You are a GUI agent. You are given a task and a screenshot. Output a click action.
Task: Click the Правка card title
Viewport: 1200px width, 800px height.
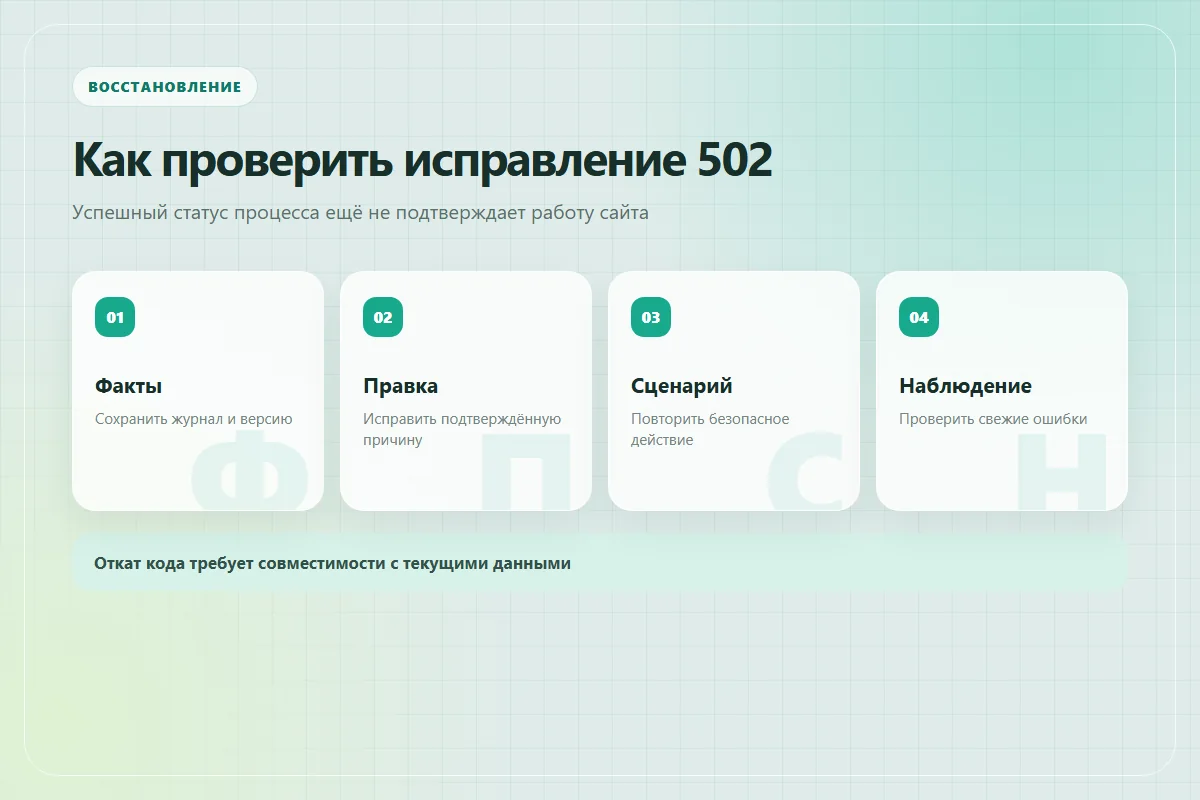coord(400,386)
